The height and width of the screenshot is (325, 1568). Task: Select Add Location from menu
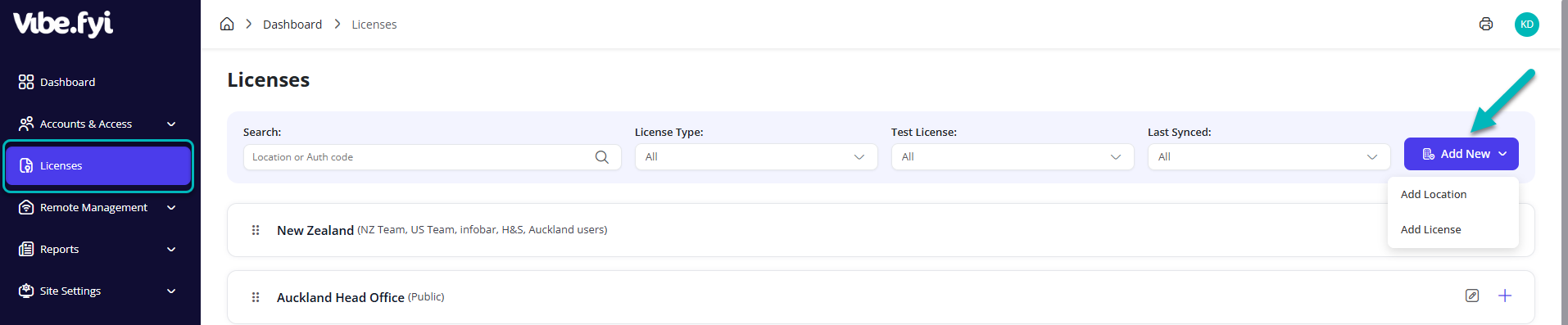[1434, 195]
